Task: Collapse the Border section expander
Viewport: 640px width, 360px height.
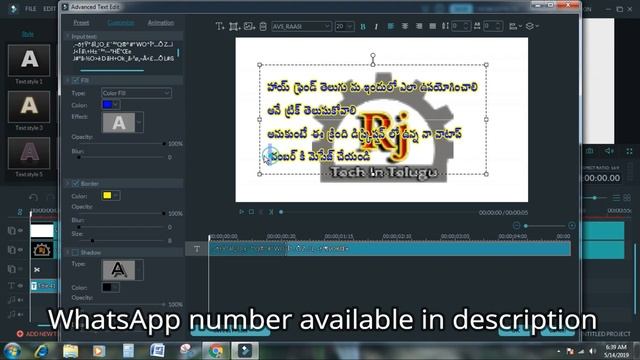Action: 67,183
